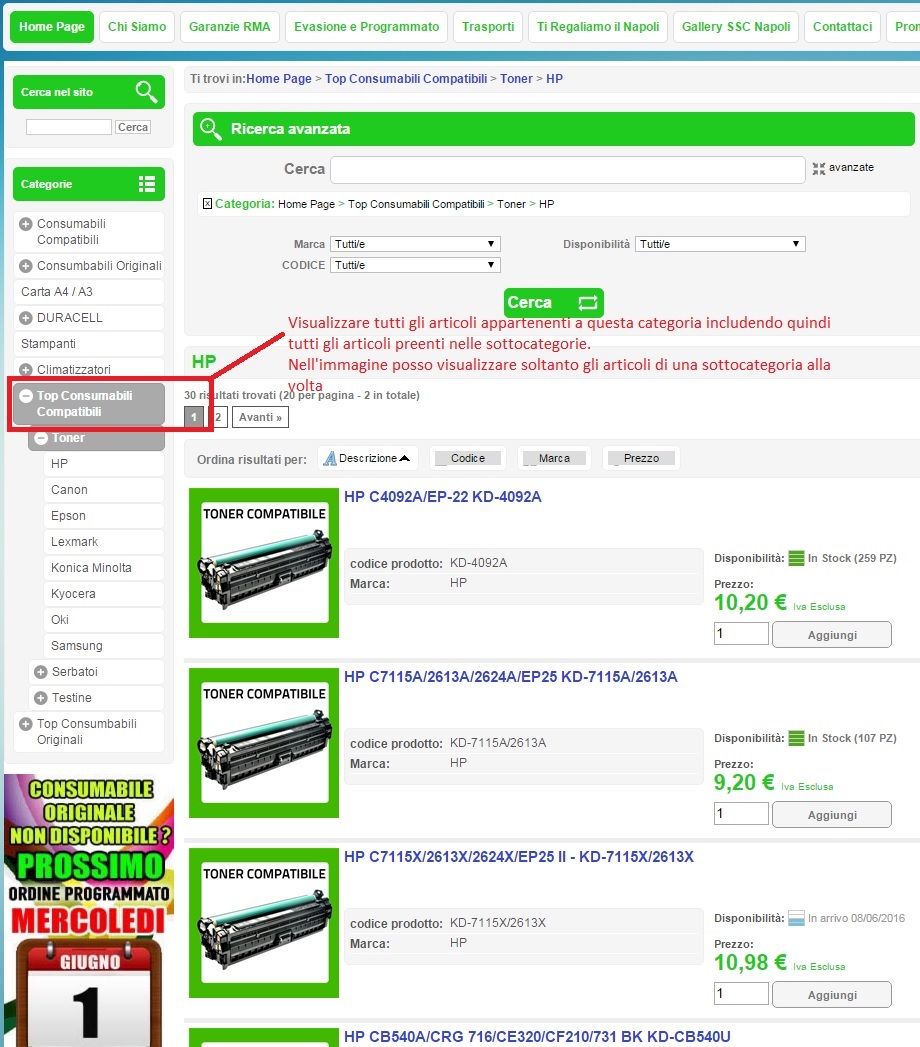The height and width of the screenshot is (1047, 920).
Task: Expand the DURACELL category plus icon
Action: pos(26,318)
